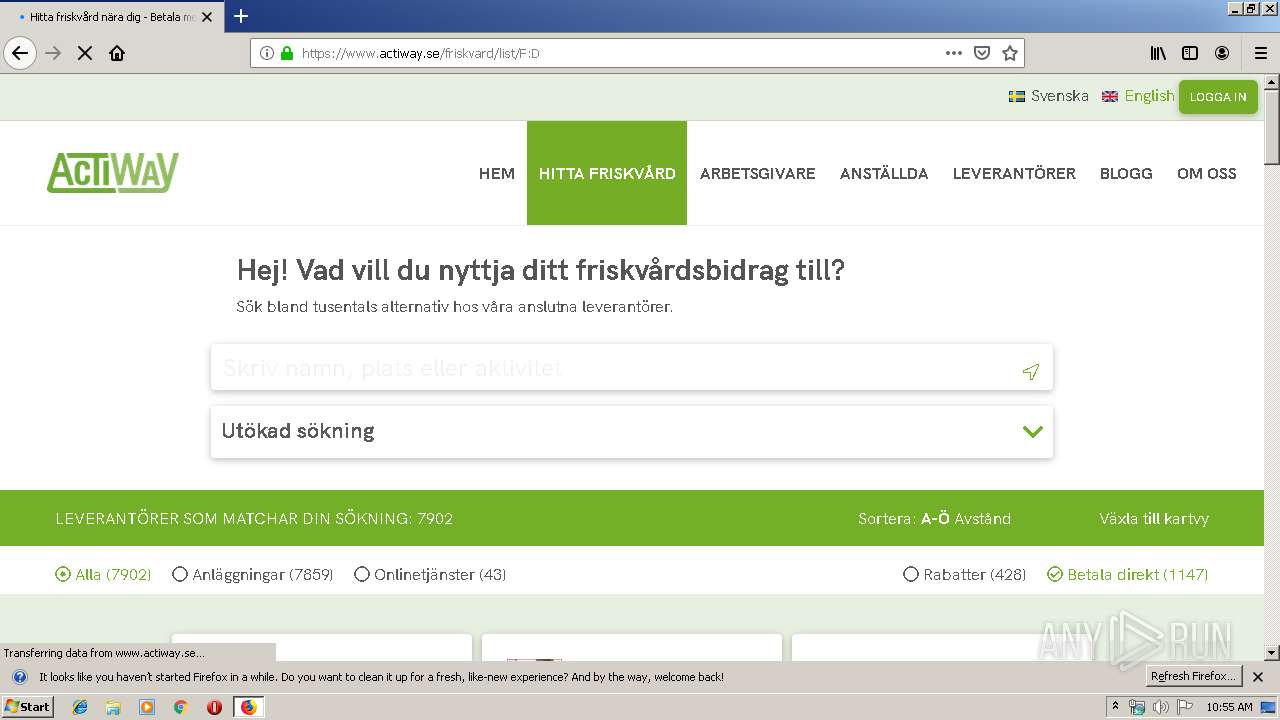Open file explorer folder in taskbar
The height and width of the screenshot is (720, 1280).
113,707
